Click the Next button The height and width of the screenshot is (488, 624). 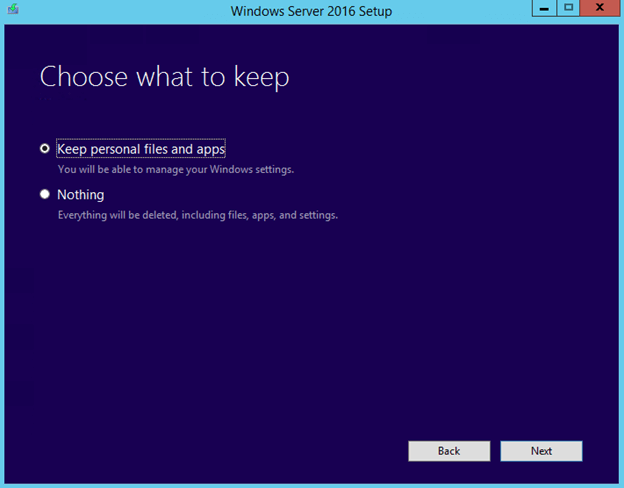click(541, 451)
